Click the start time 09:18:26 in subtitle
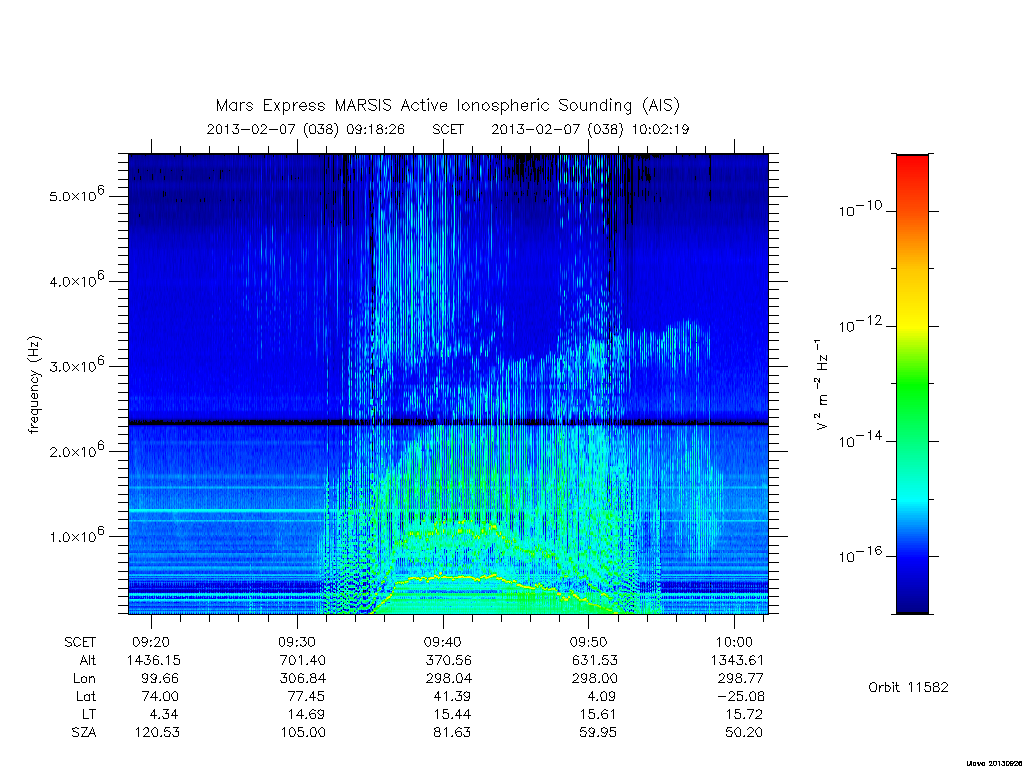This screenshot has width=1024, height=768. [376, 129]
